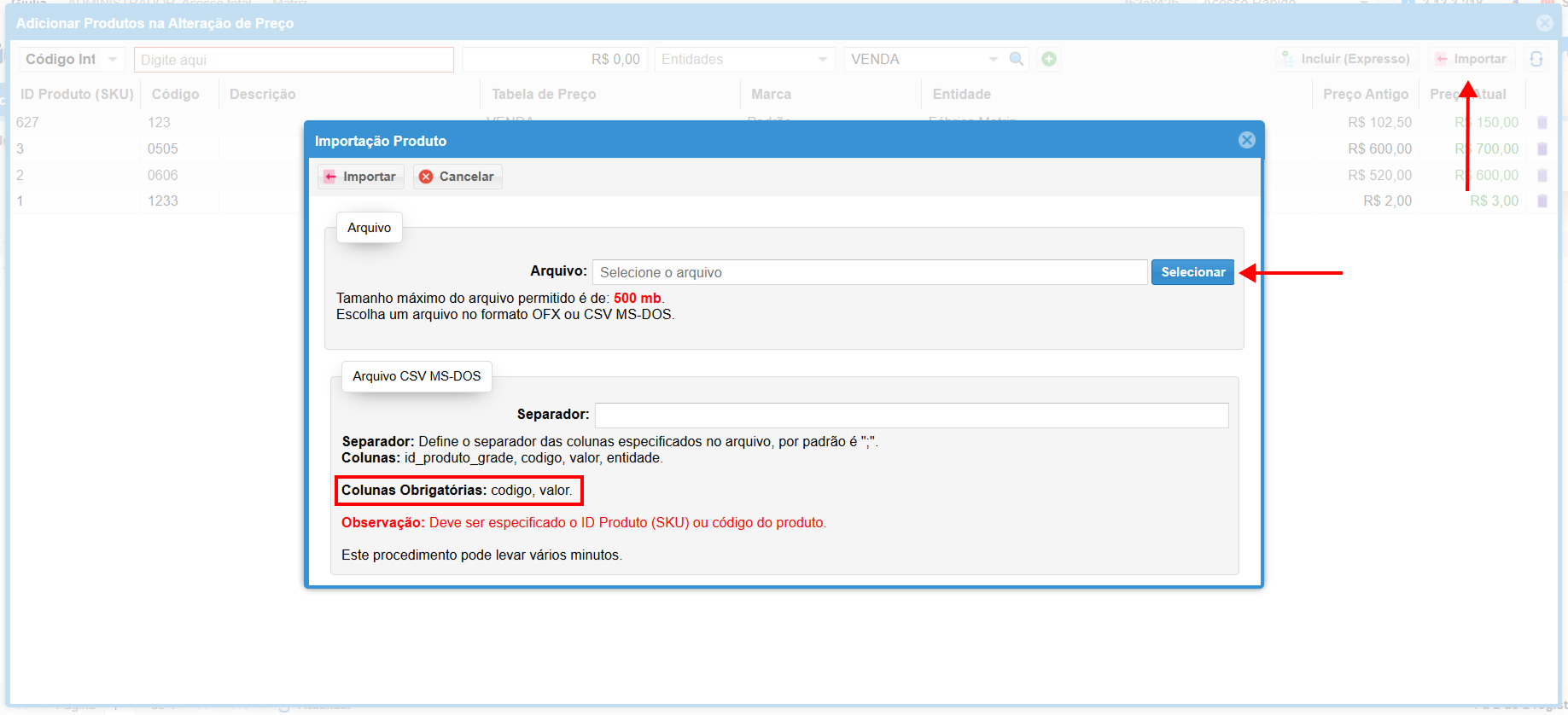The width and height of the screenshot is (1568, 715).
Task: Focus the 'Digite aqui' search box
Action: [294, 60]
